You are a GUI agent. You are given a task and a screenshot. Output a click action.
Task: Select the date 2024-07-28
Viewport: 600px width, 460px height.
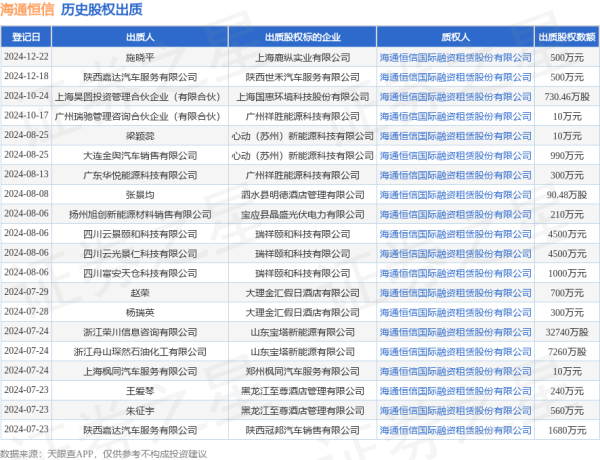[26, 312]
